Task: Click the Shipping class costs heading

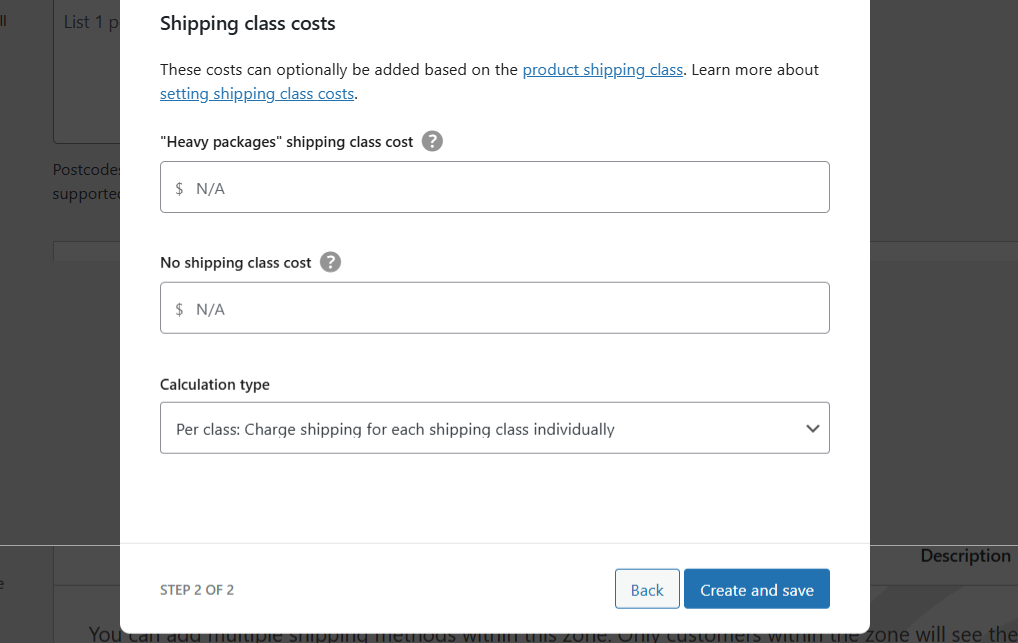Action: pyautogui.click(x=248, y=23)
